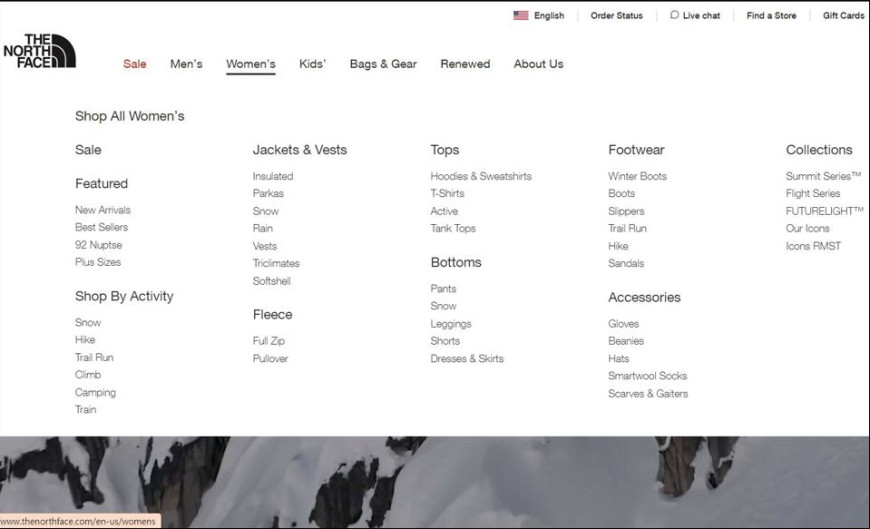
Task: Select Snow under Shop By Activity
Action: point(88,323)
